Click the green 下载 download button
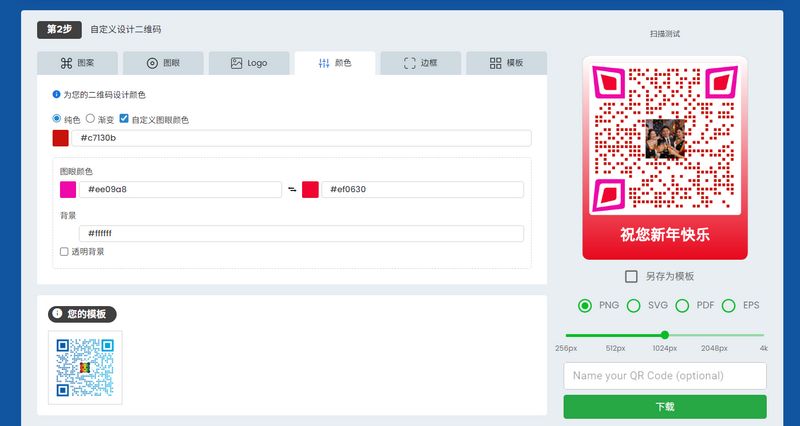The image size is (800, 426). click(x=665, y=407)
